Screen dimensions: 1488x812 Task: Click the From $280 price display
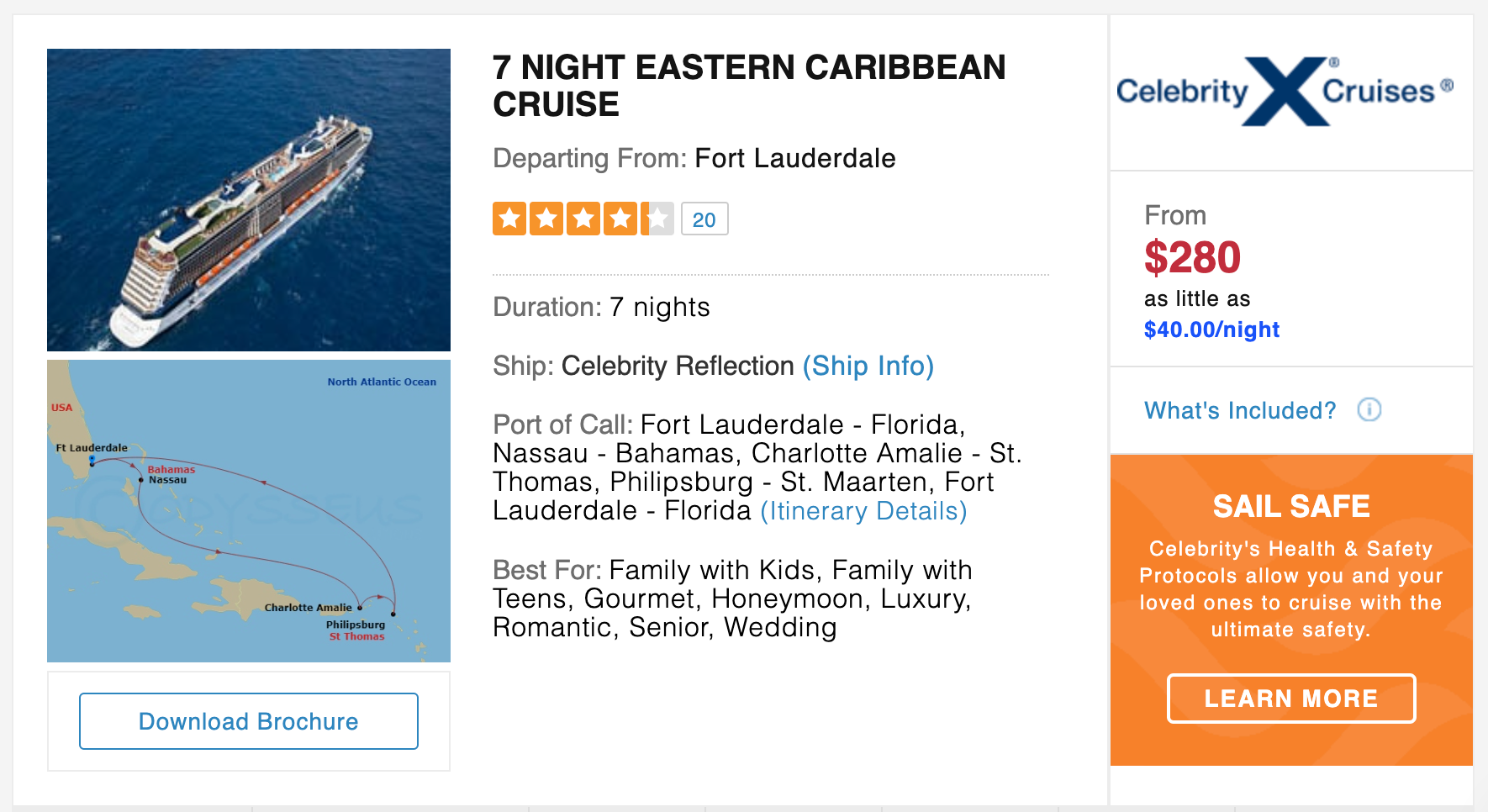[x=1192, y=258]
